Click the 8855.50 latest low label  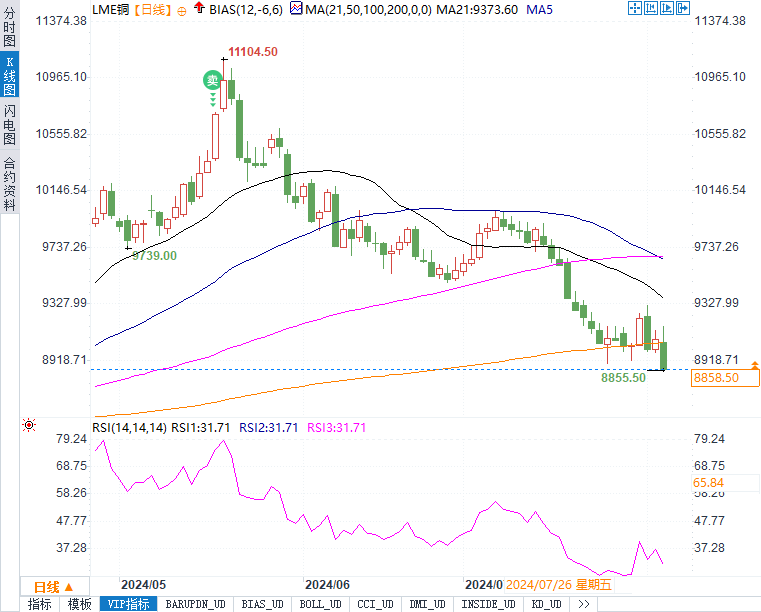[x=623, y=378]
